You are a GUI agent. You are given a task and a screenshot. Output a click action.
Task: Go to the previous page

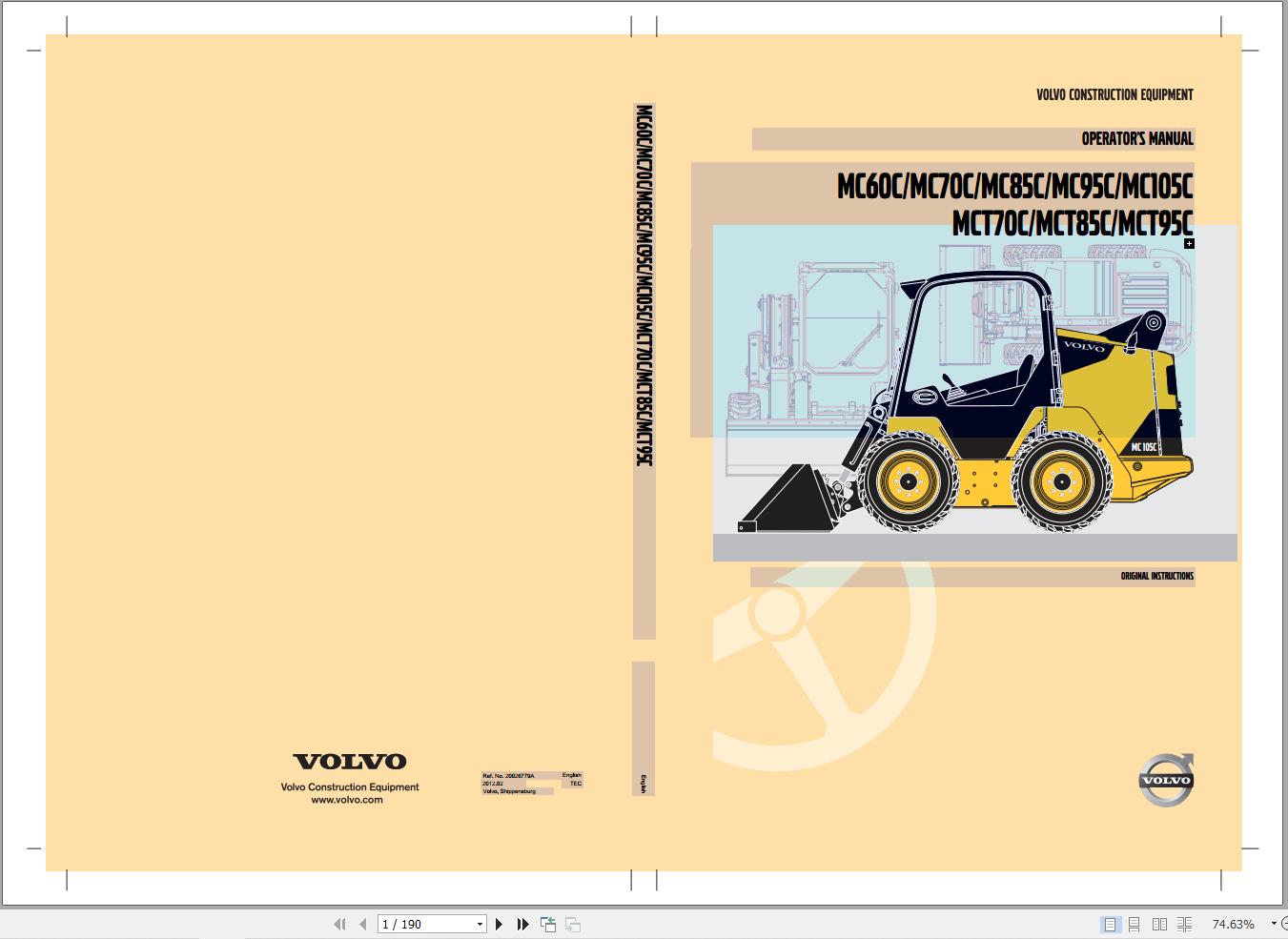tap(363, 924)
